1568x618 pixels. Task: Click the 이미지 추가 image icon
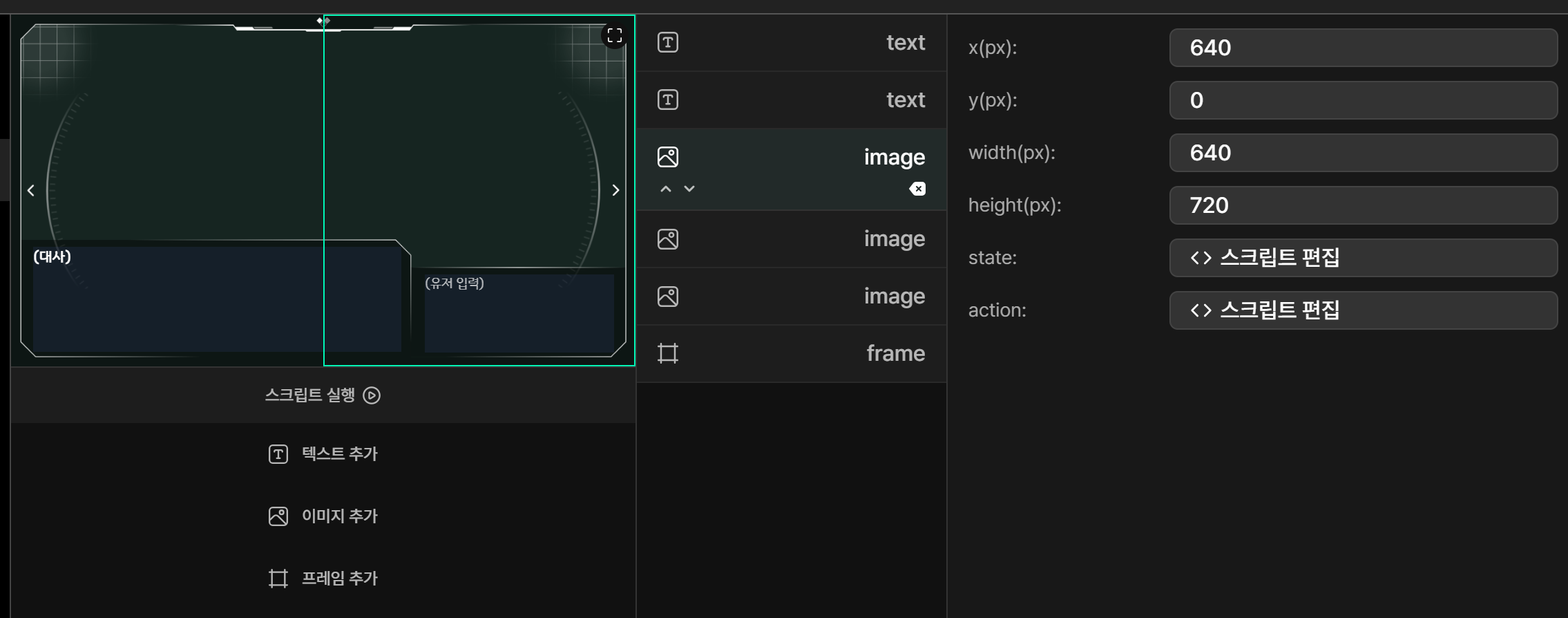tap(278, 516)
